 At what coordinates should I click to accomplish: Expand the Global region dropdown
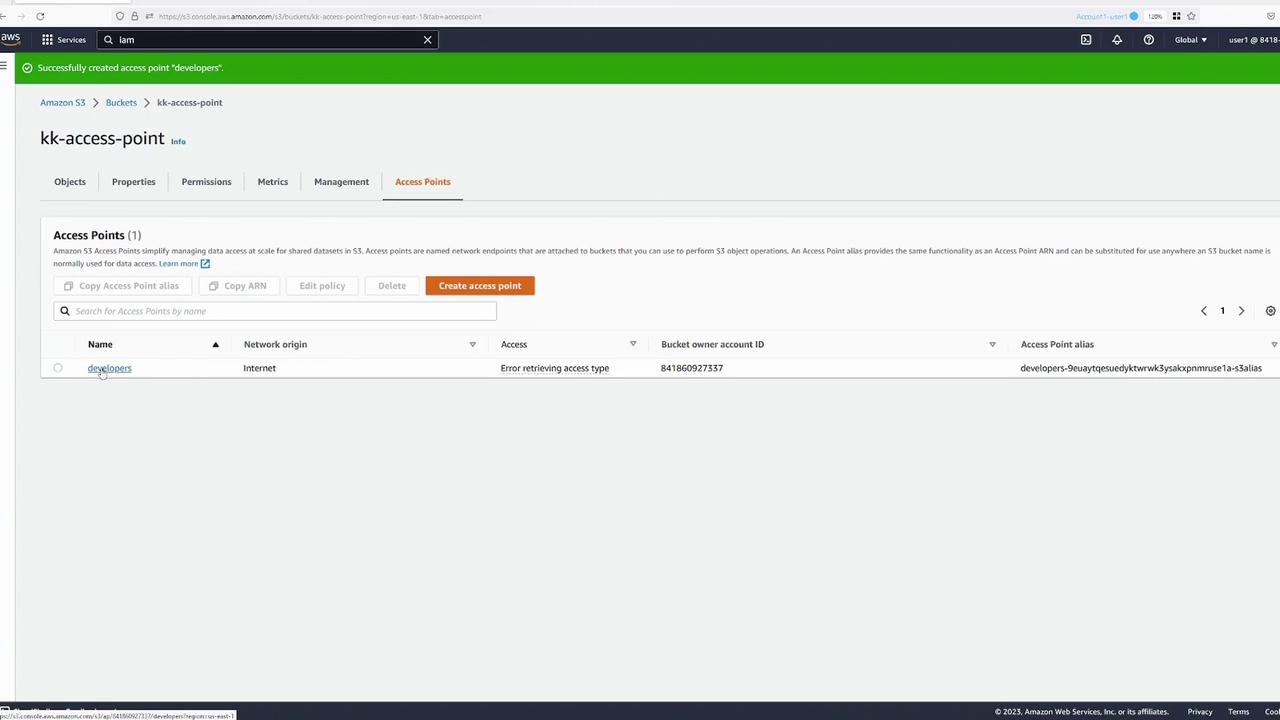point(1190,40)
